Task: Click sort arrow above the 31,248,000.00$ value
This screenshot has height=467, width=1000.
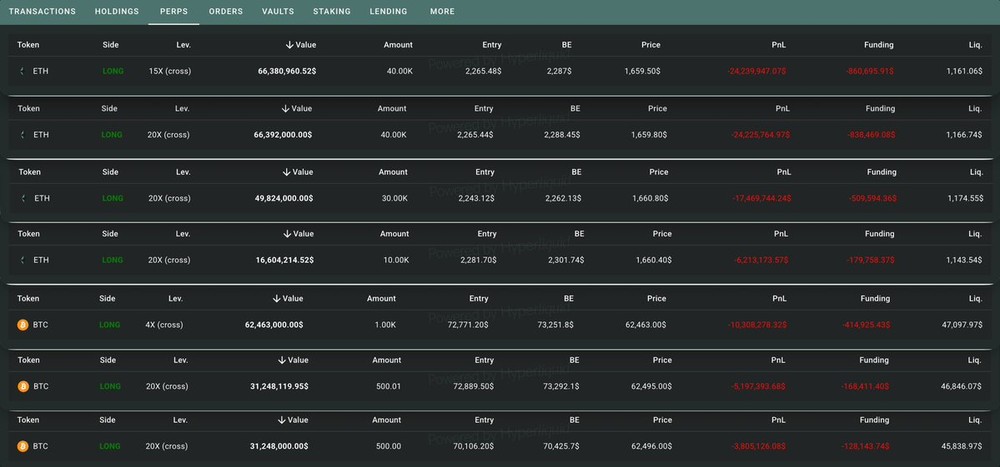Action: (x=282, y=420)
